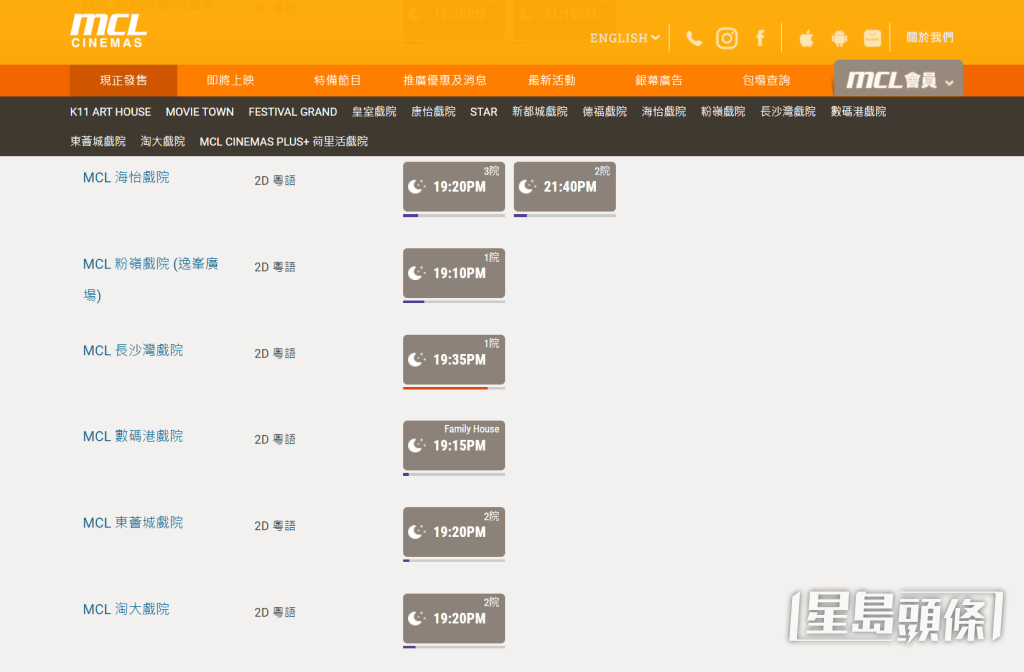Open MCL 數碼港戲院 listing link
1024x672 pixels.
(133, 436)
